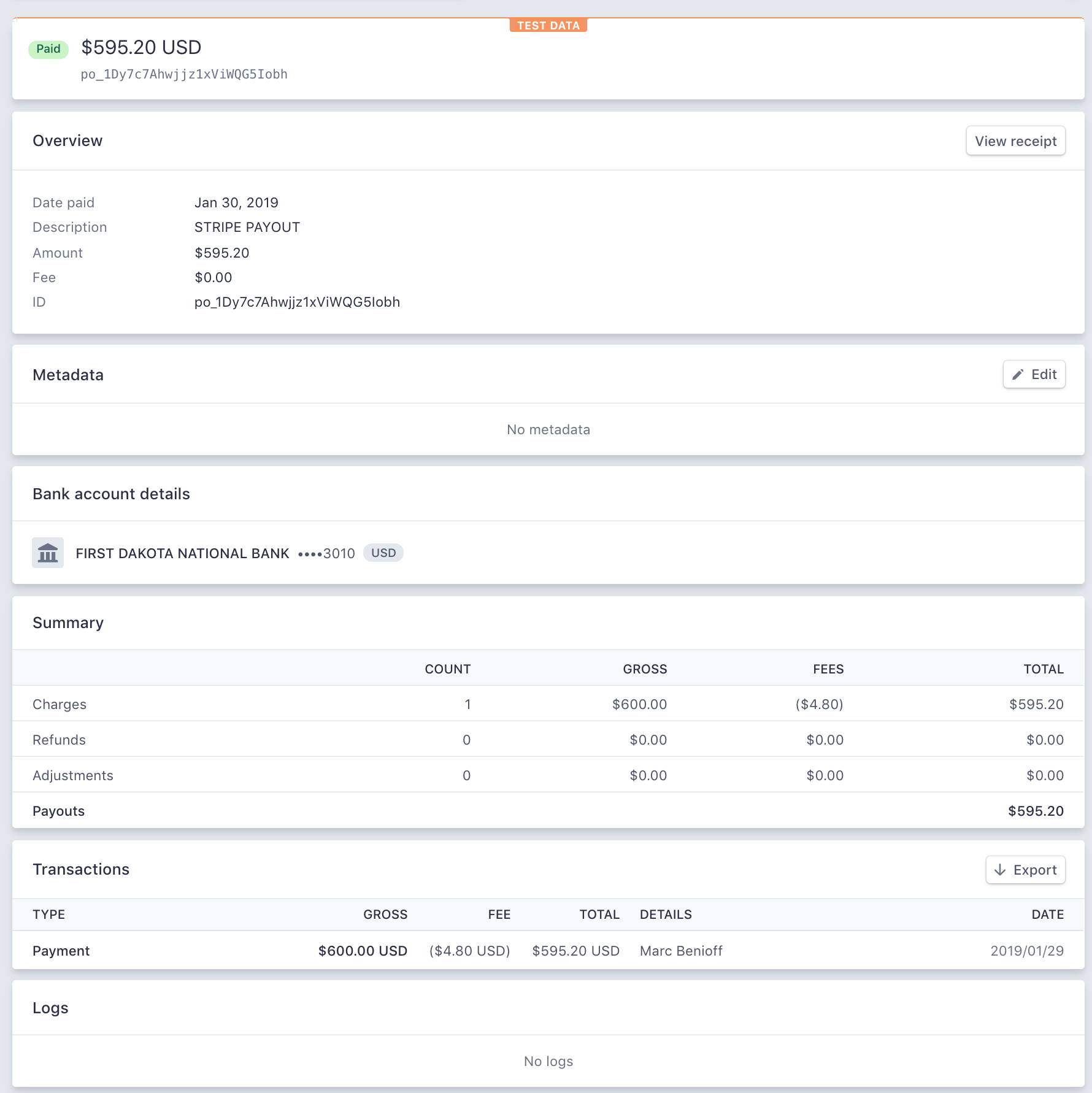Click the Overview Amount value $595.20
Image resolution: width=1092 pixels, height=1093 pixels.
222,253
